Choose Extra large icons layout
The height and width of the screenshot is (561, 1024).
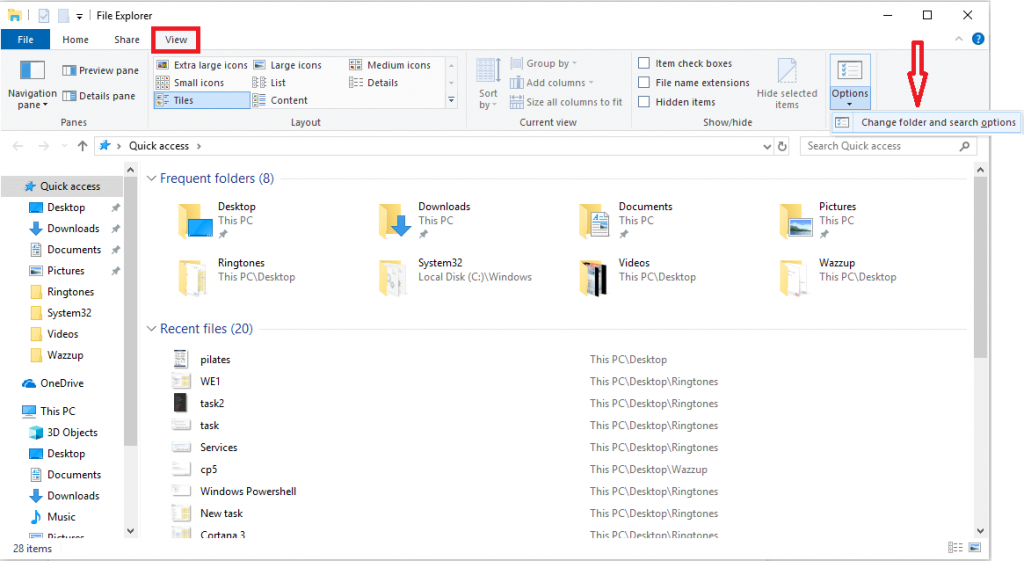click(202, 65)
